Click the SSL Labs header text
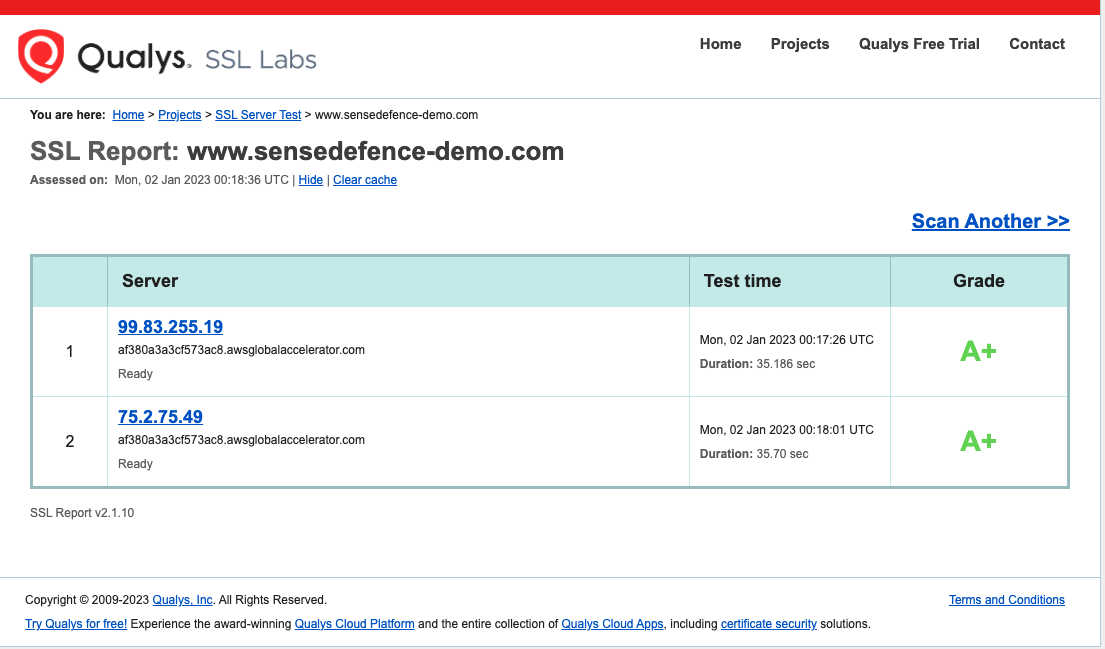Image resolution: width=1105 pixels, height=649 pixels. pyautogui.click(x=261, y=60)
